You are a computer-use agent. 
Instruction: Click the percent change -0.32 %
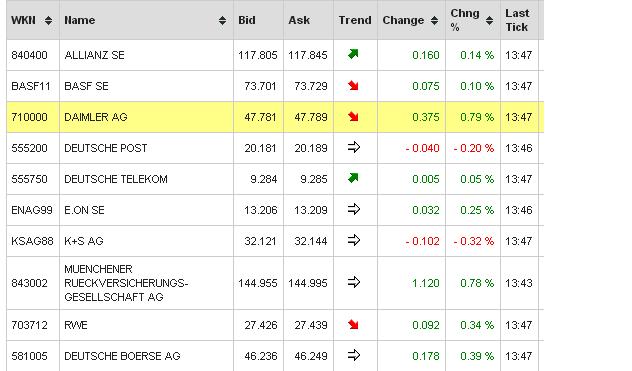click(x=474, y=241)
